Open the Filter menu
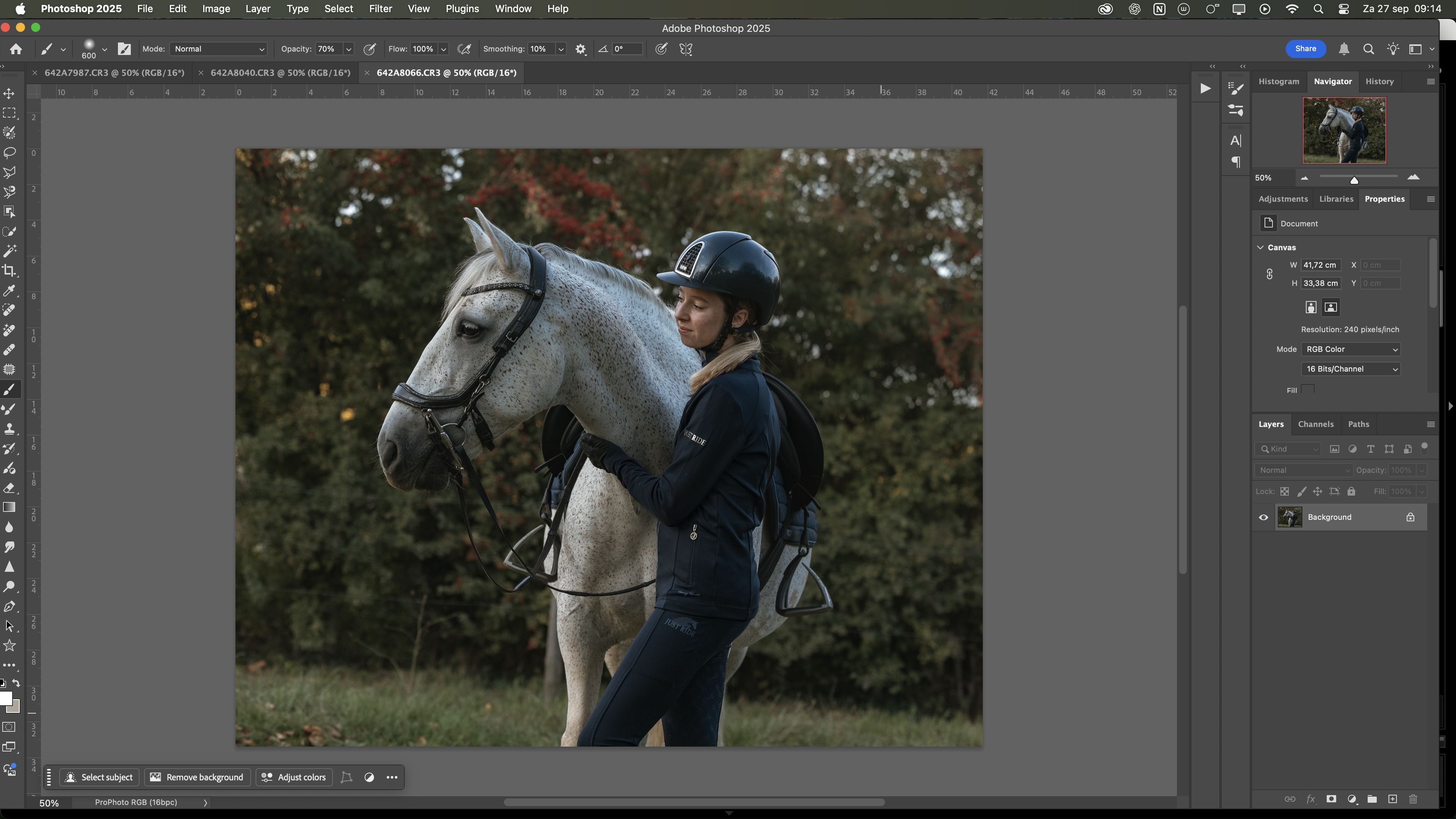Screen dimensions: 1456x819 pyautogui.click(x=380, y=8)
